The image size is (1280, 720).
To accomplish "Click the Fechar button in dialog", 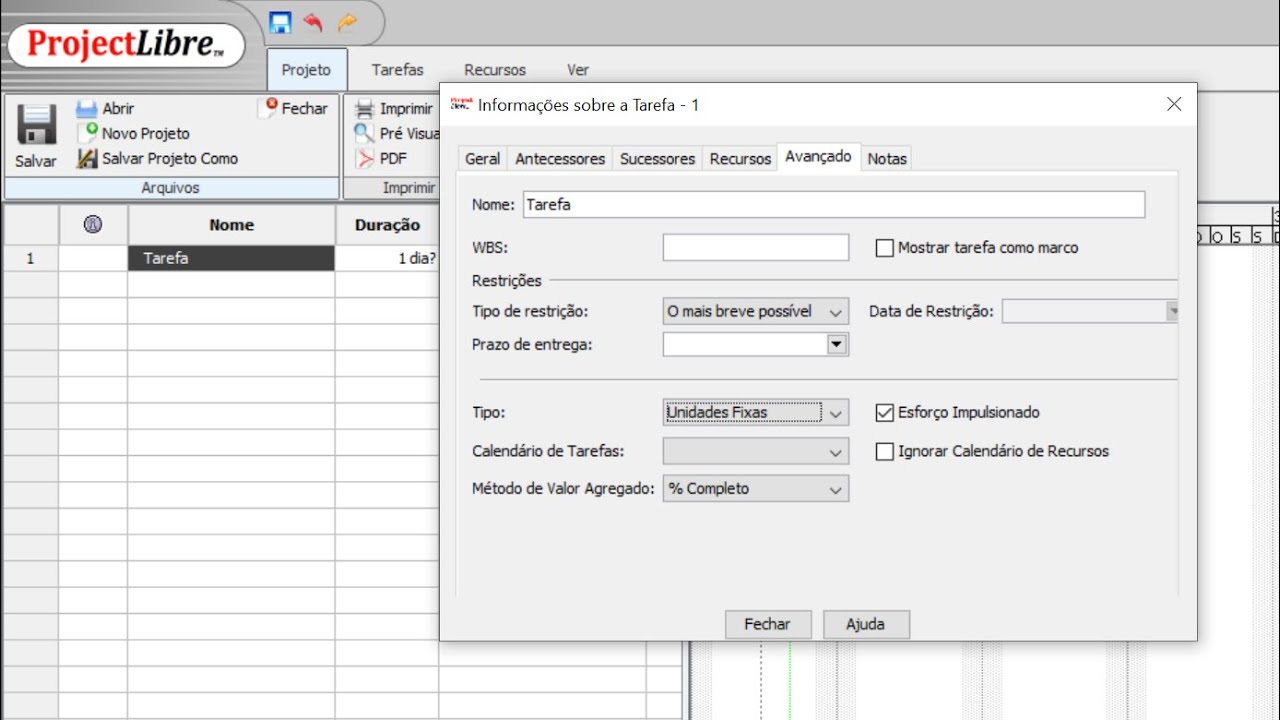I will (767, 624).
